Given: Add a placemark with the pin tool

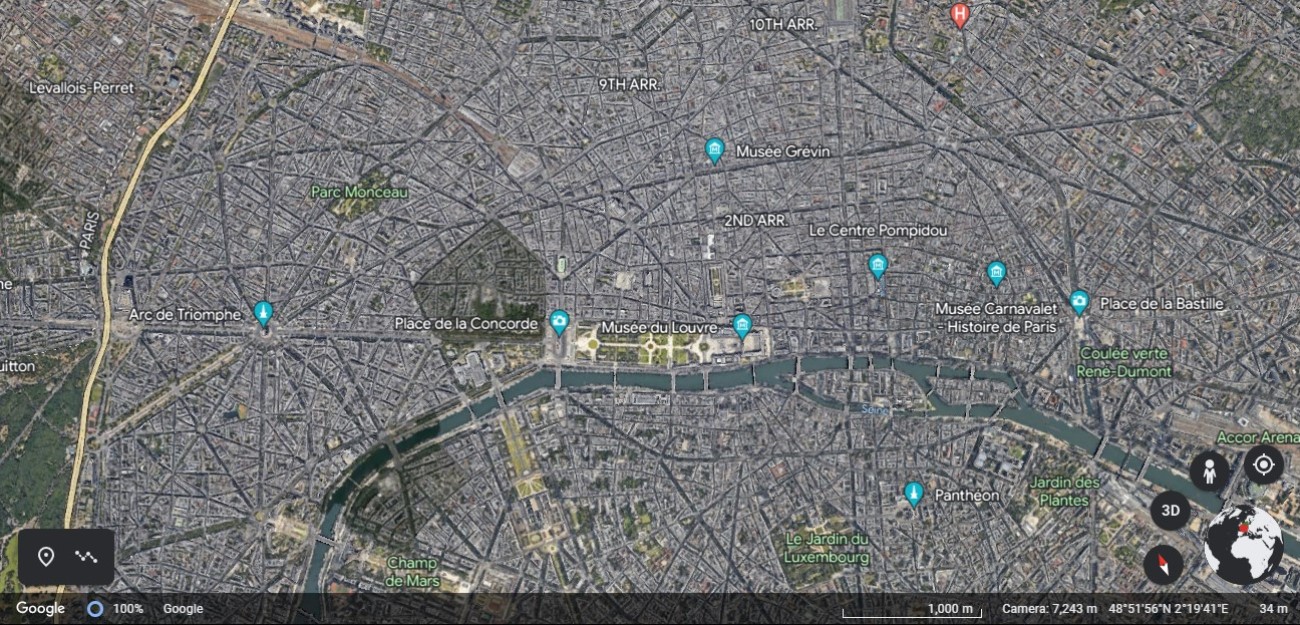Looking at the screenshot, I should (x=46, y=557).
